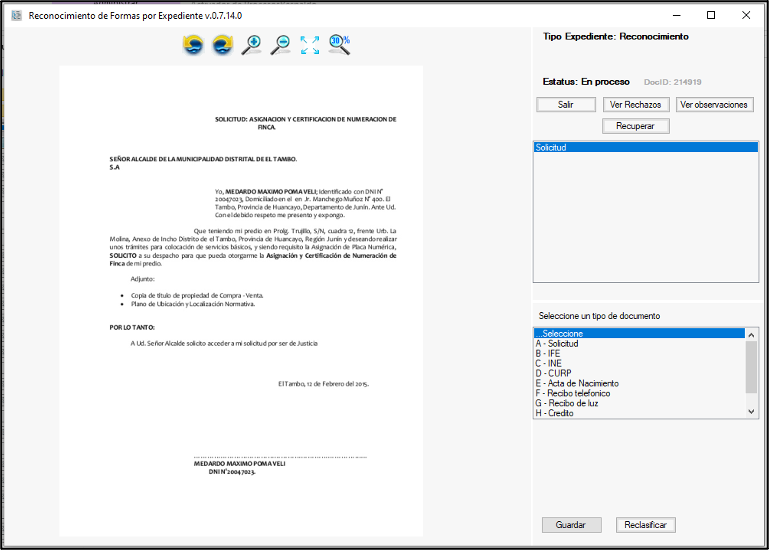Save with the Guardar button

(571, 525)
